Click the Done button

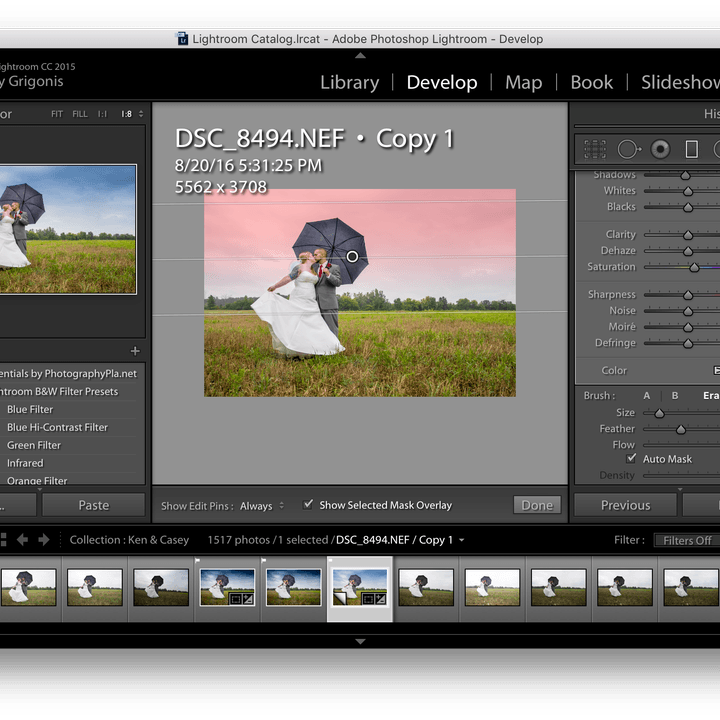(x=537, y=505)
